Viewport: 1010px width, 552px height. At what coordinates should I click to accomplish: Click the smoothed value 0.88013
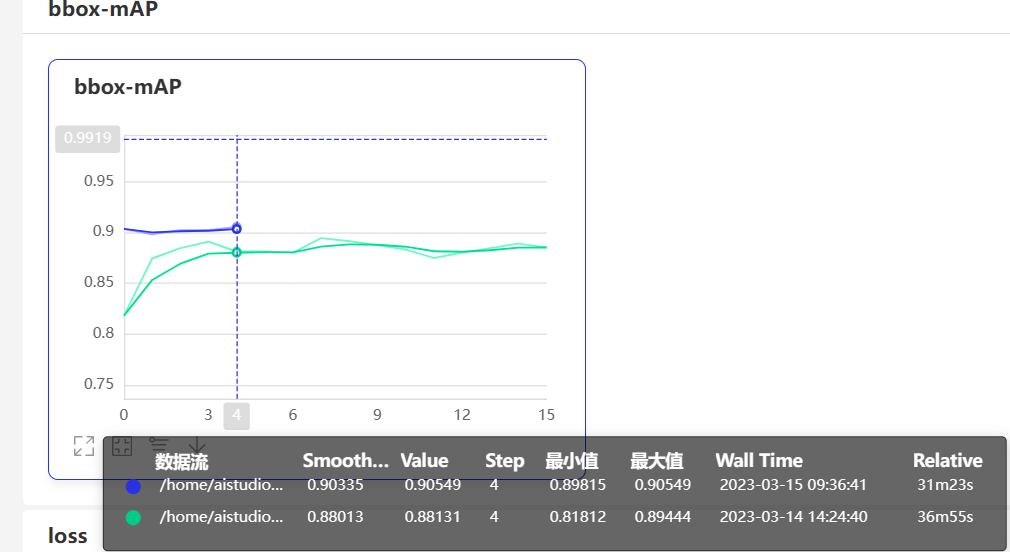(335, 517)
